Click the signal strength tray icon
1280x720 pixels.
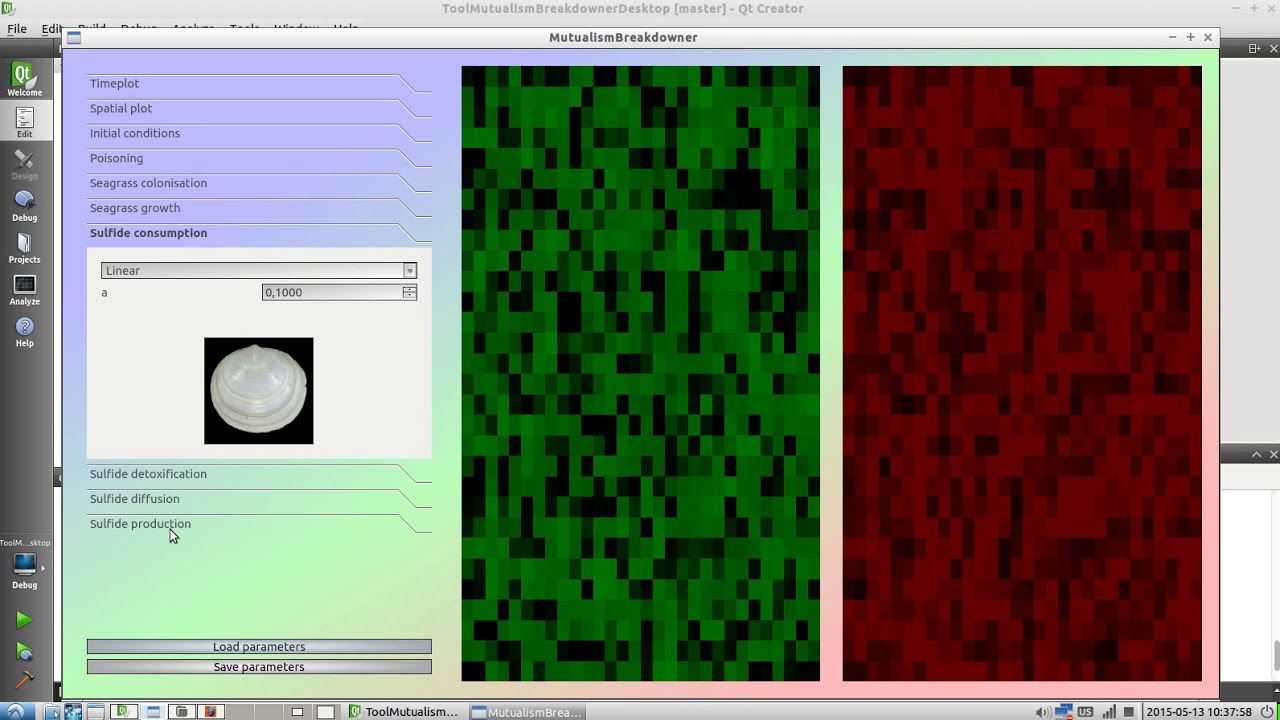click(x=1109, y=712)
